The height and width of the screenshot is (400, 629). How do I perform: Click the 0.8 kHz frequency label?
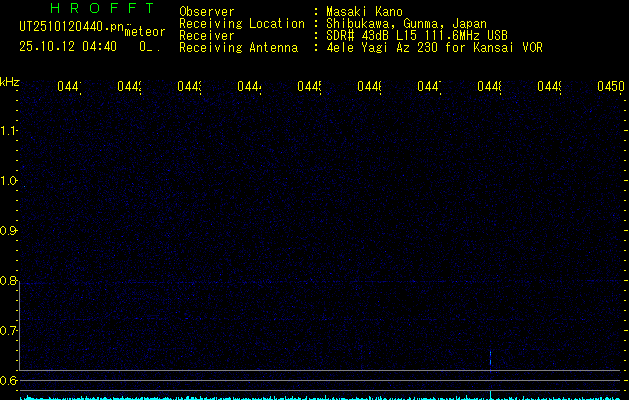(x=9, y=281)
